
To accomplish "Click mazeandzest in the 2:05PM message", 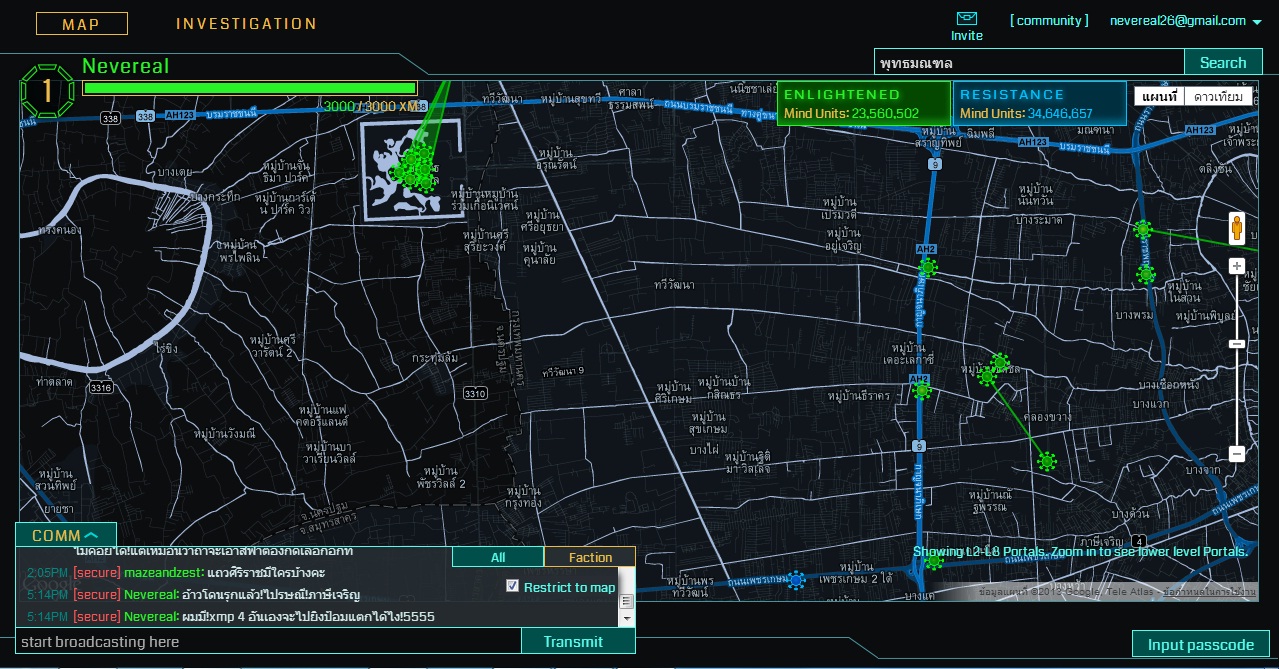I will [x=163, y=573].
